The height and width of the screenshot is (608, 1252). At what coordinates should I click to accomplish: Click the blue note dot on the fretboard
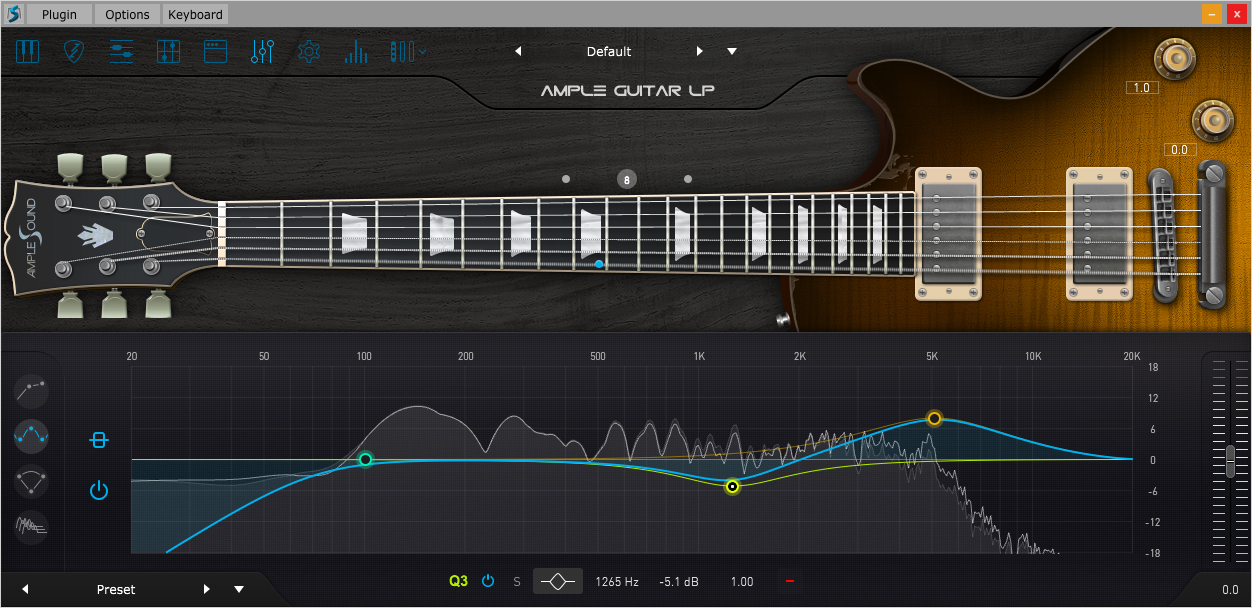tap(599, 264)
